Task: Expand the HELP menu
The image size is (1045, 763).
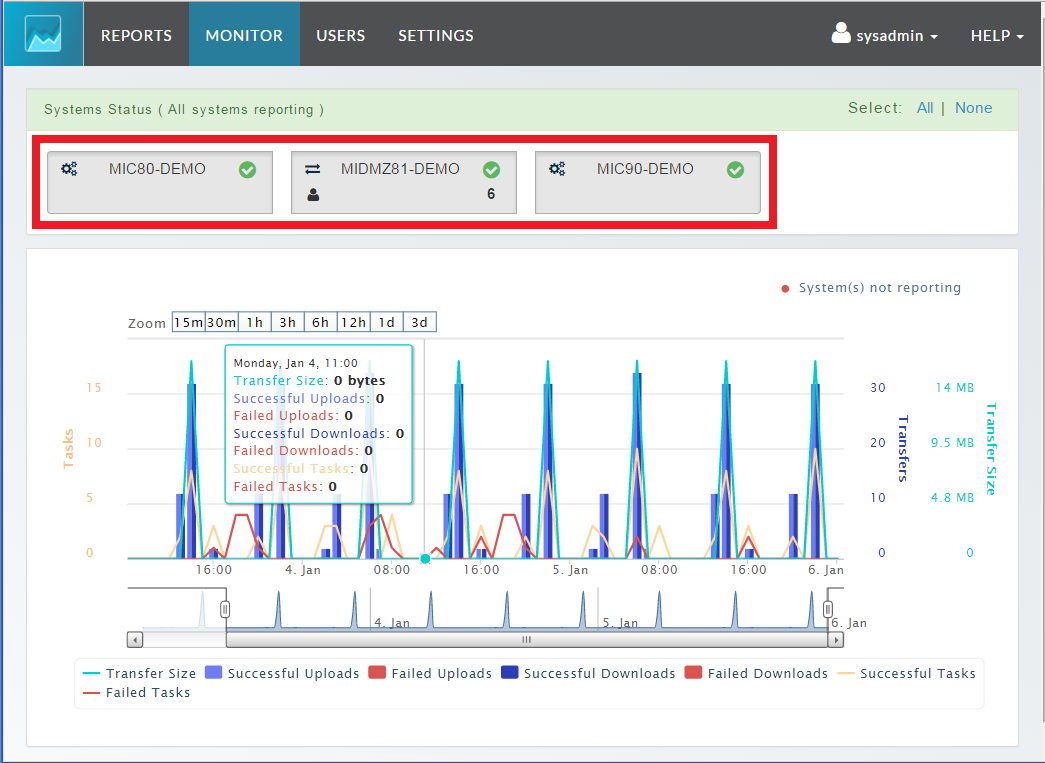Action: [997, 35]
